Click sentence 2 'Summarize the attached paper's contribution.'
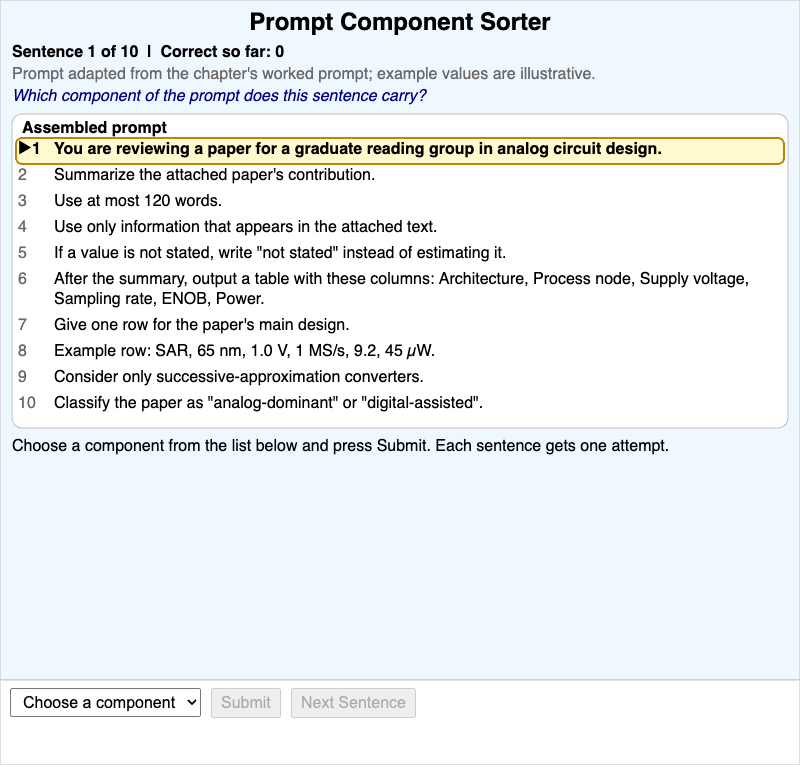The height and width of the screenshot is (767, 800). point(214,175)
